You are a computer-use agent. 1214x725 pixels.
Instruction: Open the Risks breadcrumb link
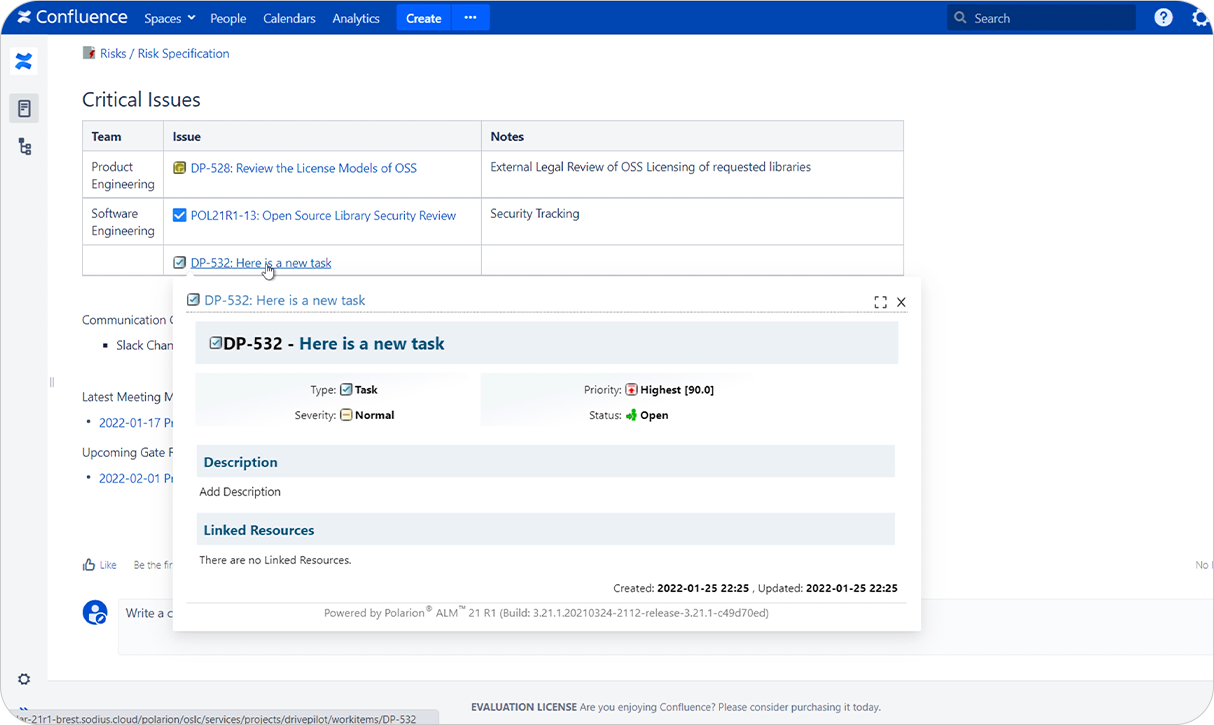(x=112, y=54)
